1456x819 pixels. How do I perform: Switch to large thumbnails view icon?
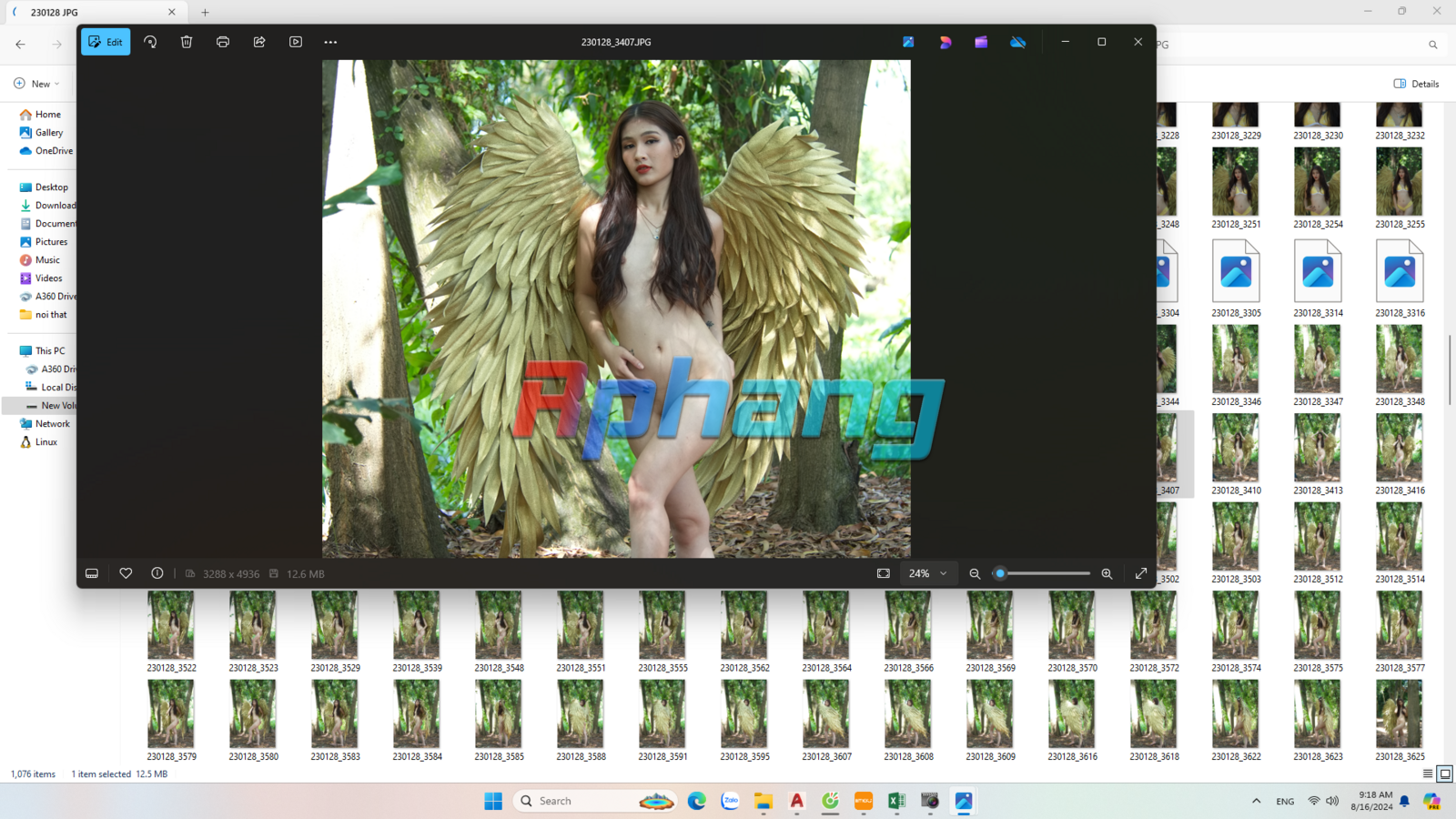click(x=1445, y=774)
